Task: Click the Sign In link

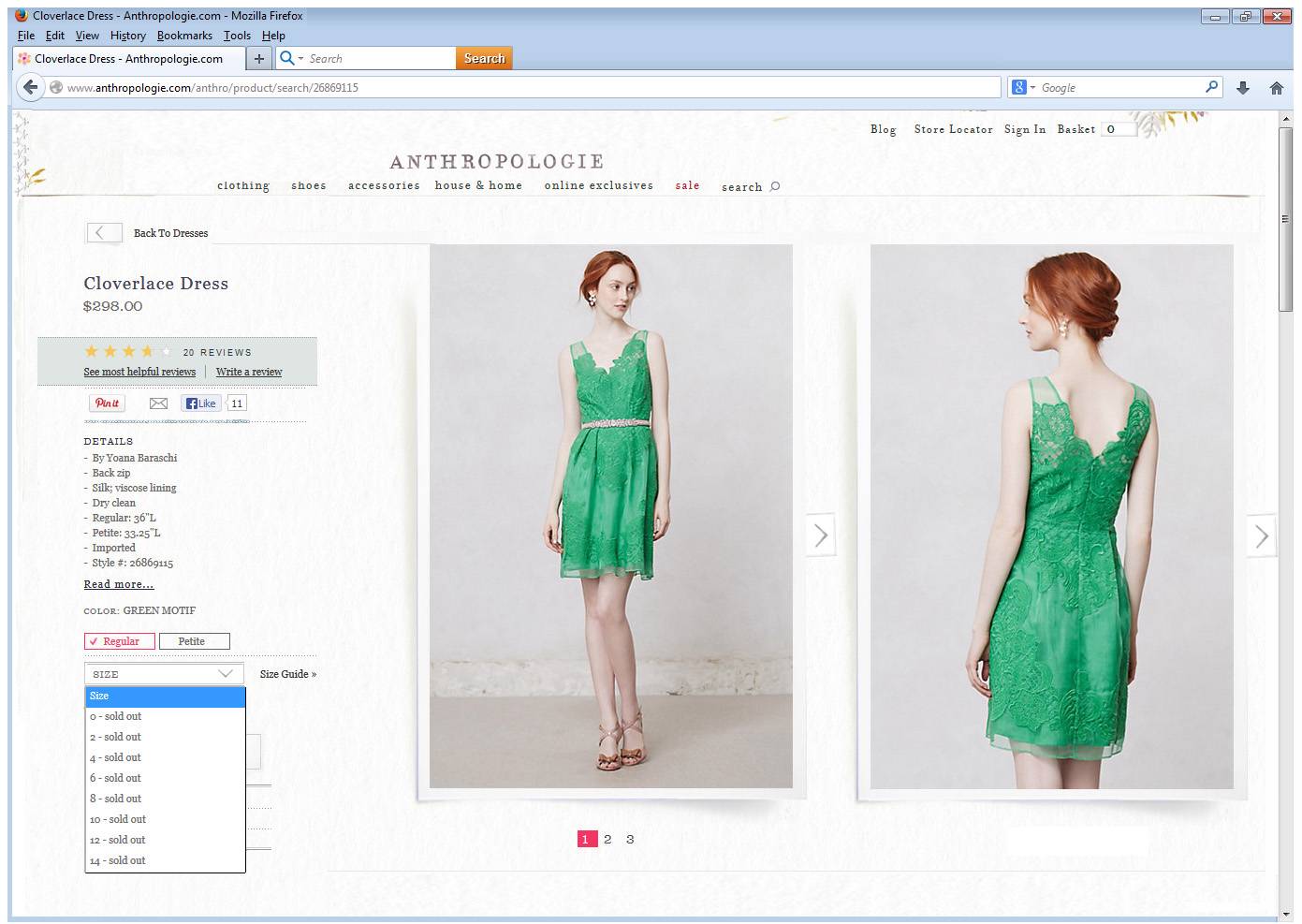Action: tap(1025, 129)
